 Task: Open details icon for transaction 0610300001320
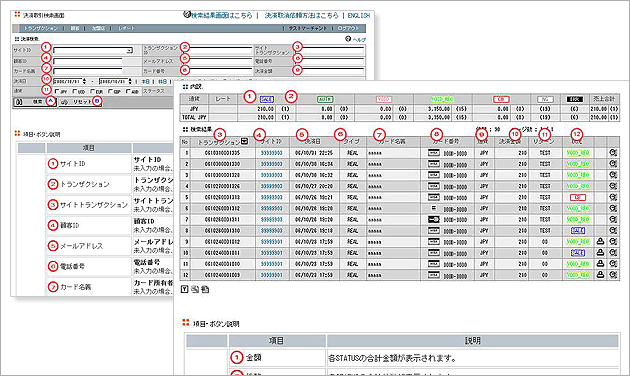click(x=613, y=175)
